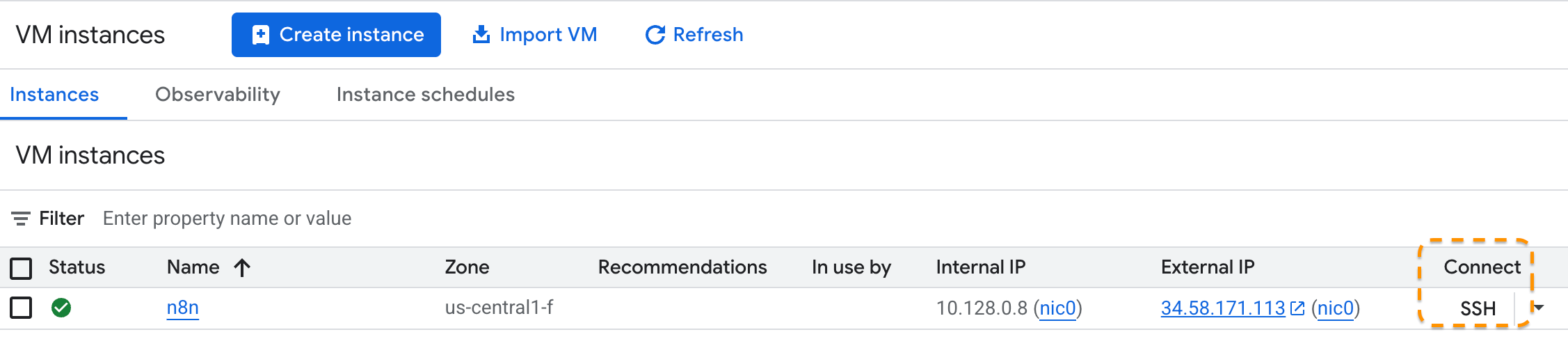Connect to n8n via SSH button
The width and height of the screenshot is (1568, 355).
(1478, 308)
